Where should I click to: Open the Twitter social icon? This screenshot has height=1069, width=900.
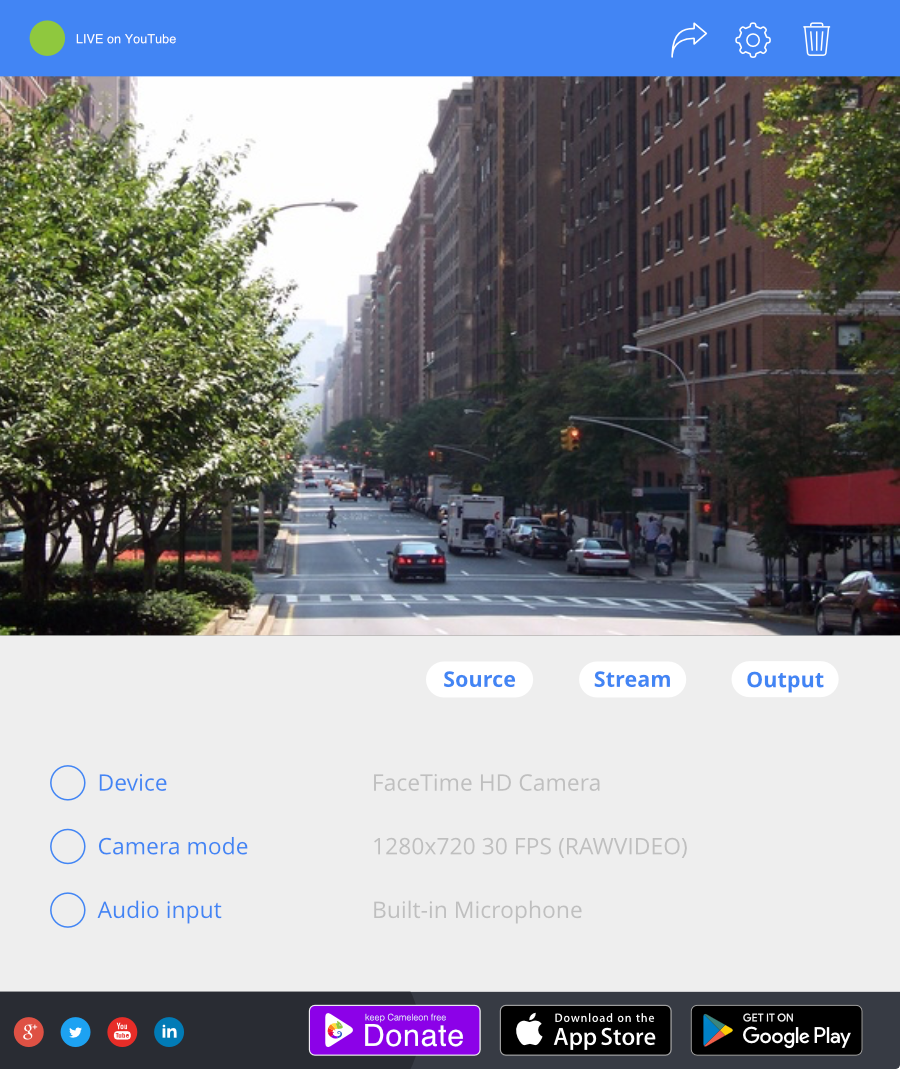[x=75, y=1032]
